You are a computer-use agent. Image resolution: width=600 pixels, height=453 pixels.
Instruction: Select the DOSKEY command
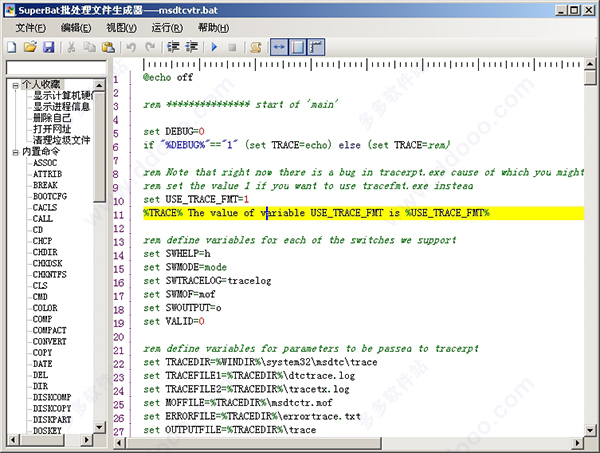click(47, 430)
